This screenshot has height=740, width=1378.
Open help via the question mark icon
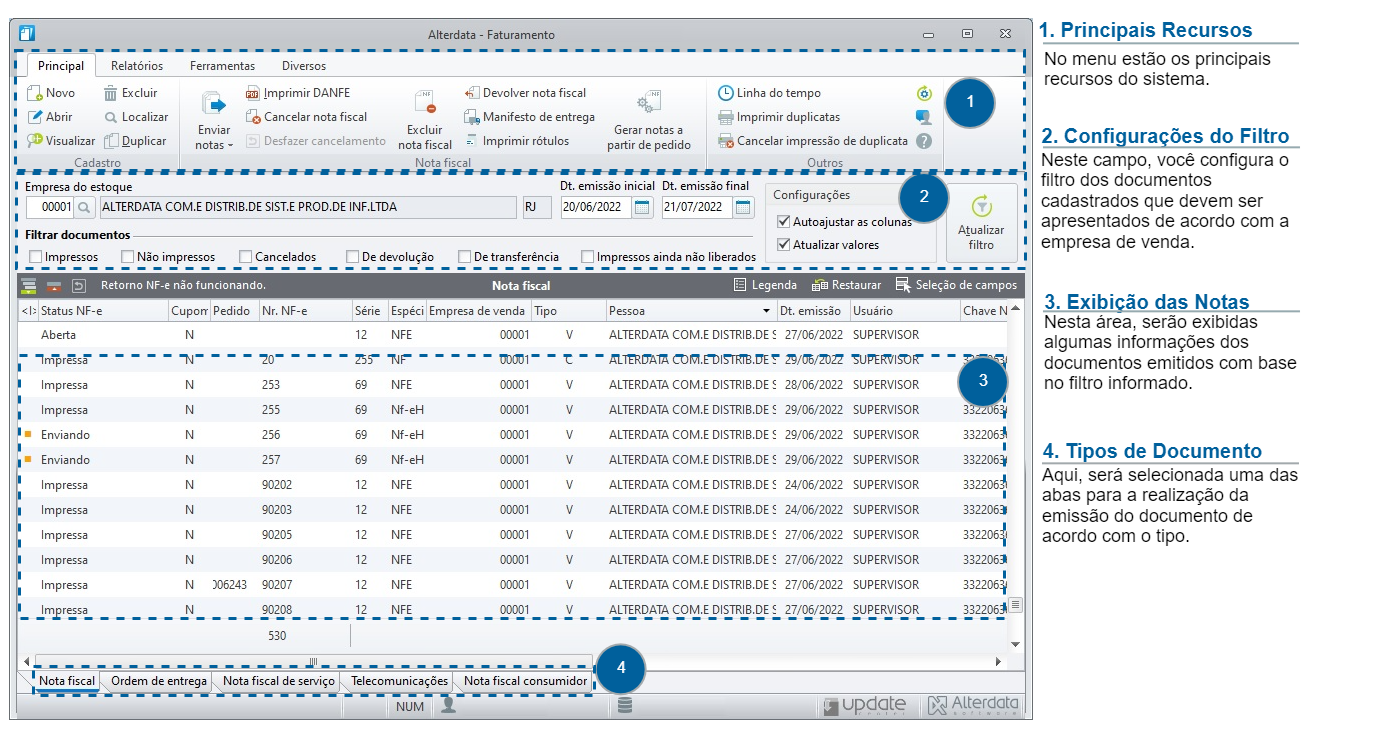point(924,141)
